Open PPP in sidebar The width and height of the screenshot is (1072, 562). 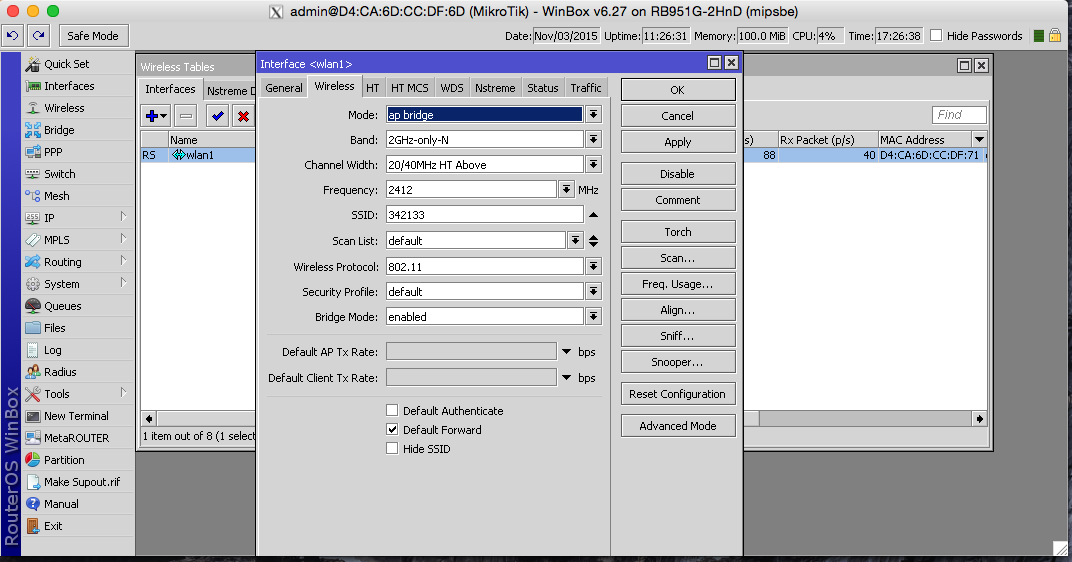(x=78, y=152)
